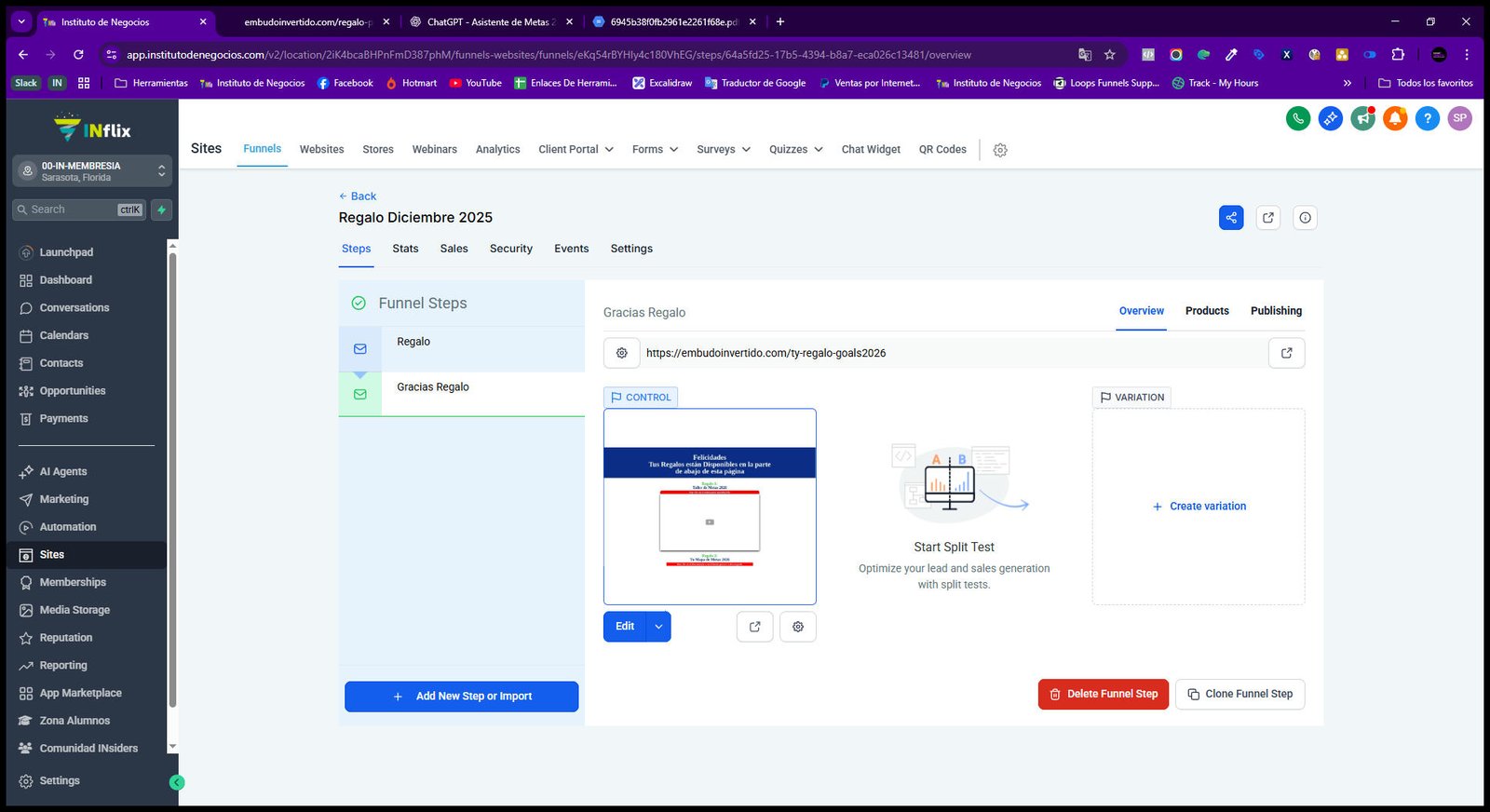
Task: Open URL settings gear beside funnel path
Action: coord(622,353)
